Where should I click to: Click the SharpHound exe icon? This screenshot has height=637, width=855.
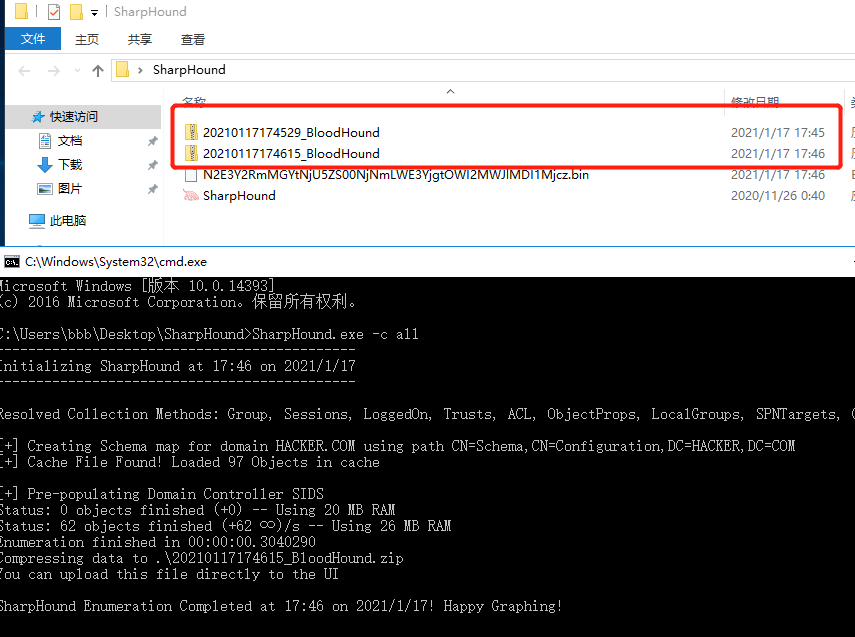pos(190,195)
